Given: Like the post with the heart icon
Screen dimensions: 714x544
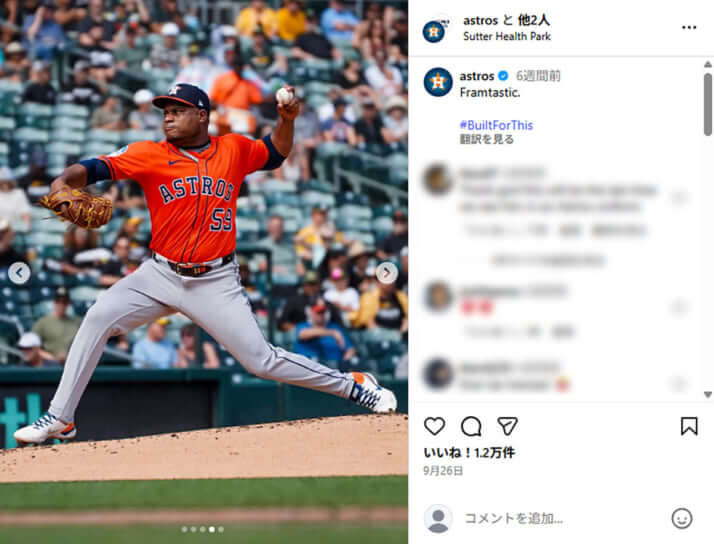Looking at the screenshot, I should point(434,427).
